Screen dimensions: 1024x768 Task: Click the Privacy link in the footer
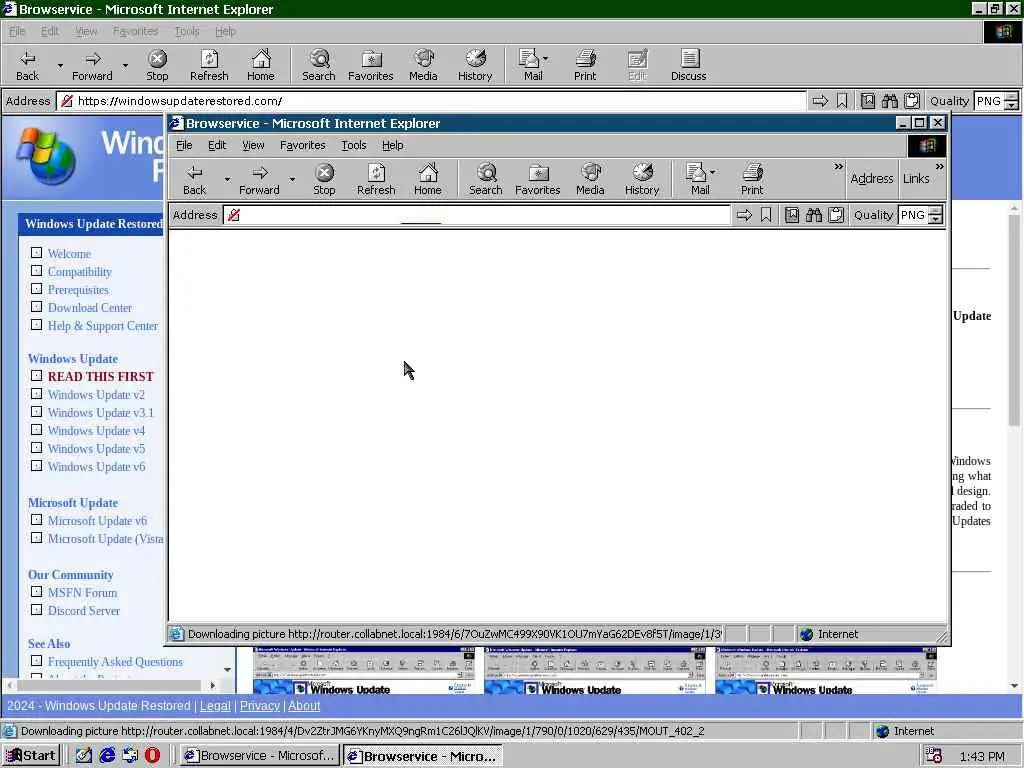259,705
